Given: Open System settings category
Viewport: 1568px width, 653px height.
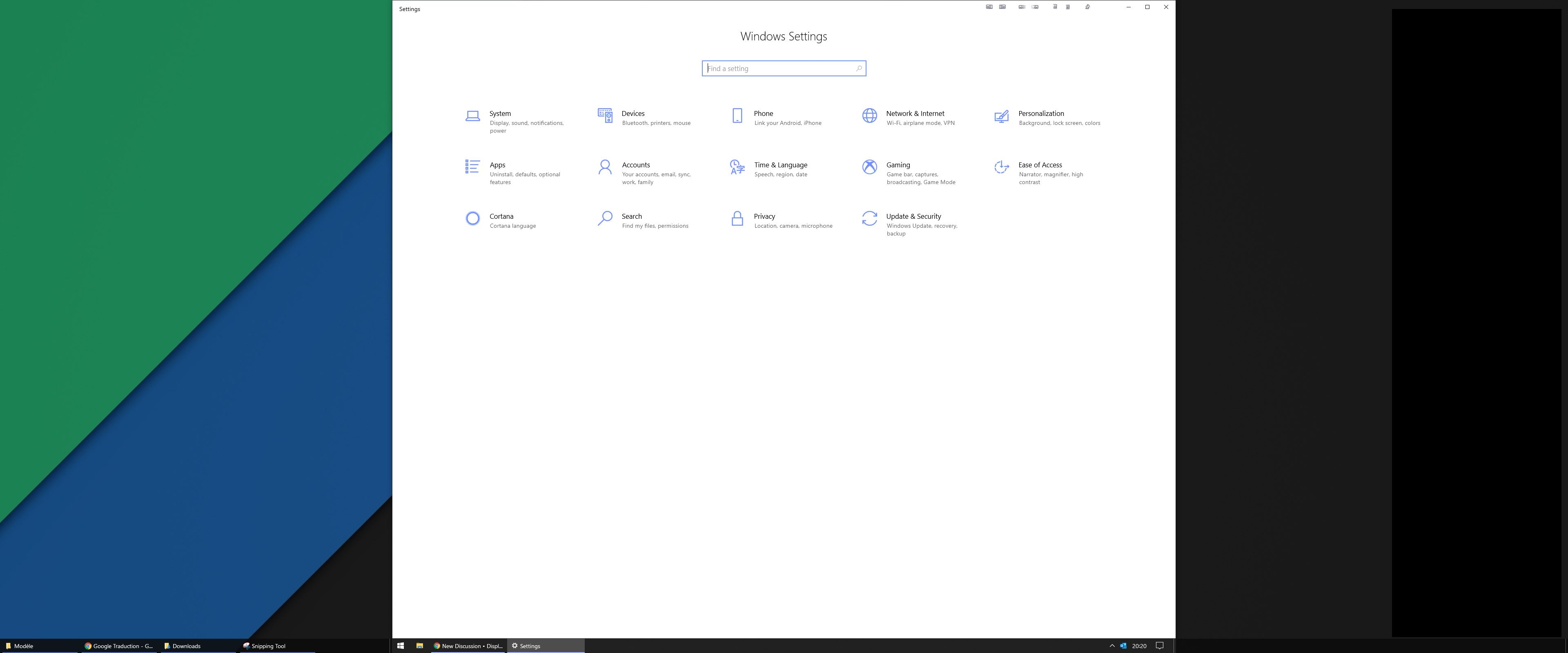Looking at the screenshot, I should coord(500,114).
